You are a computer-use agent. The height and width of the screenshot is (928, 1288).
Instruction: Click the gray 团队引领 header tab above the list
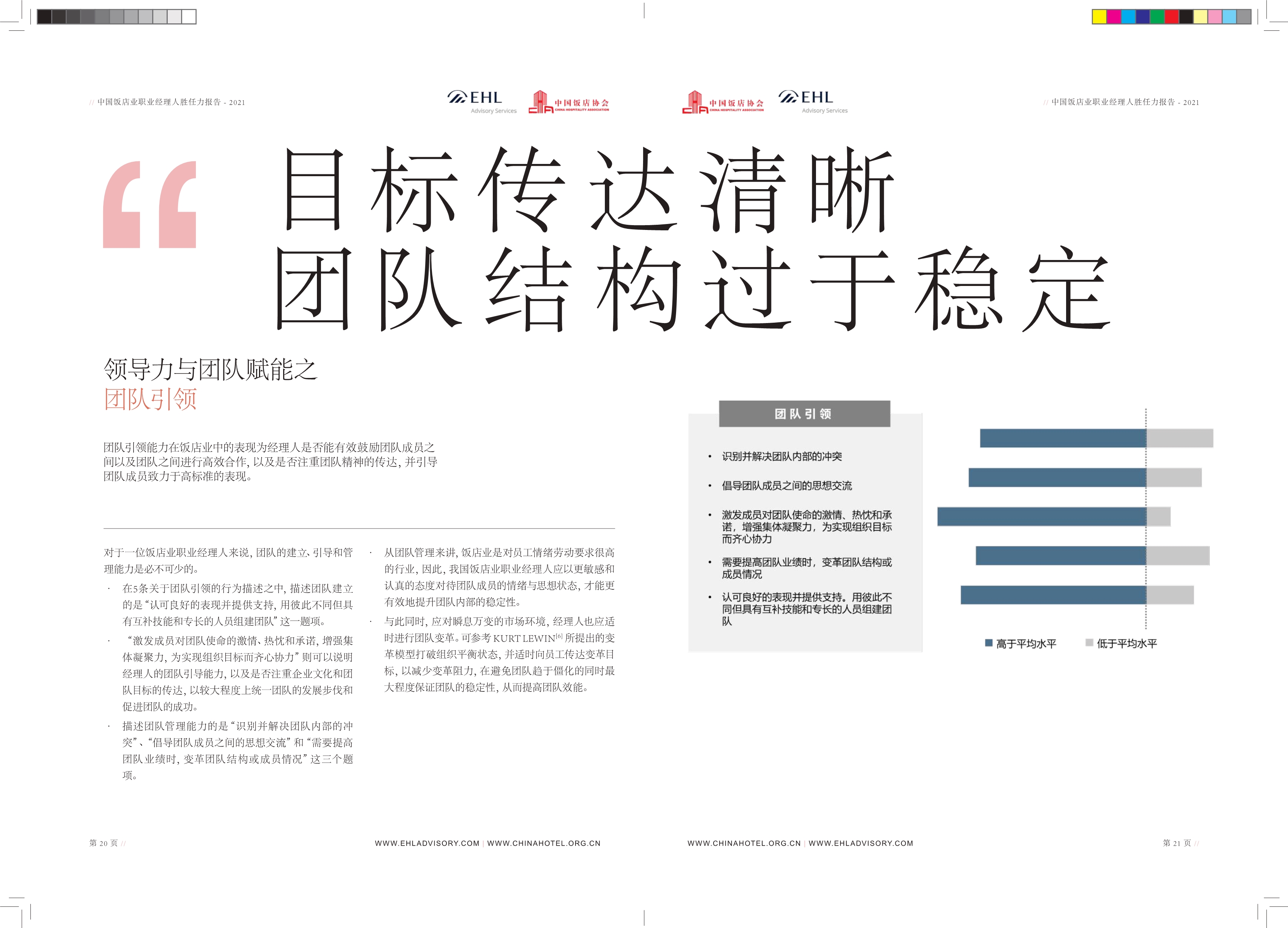[804, 414]
